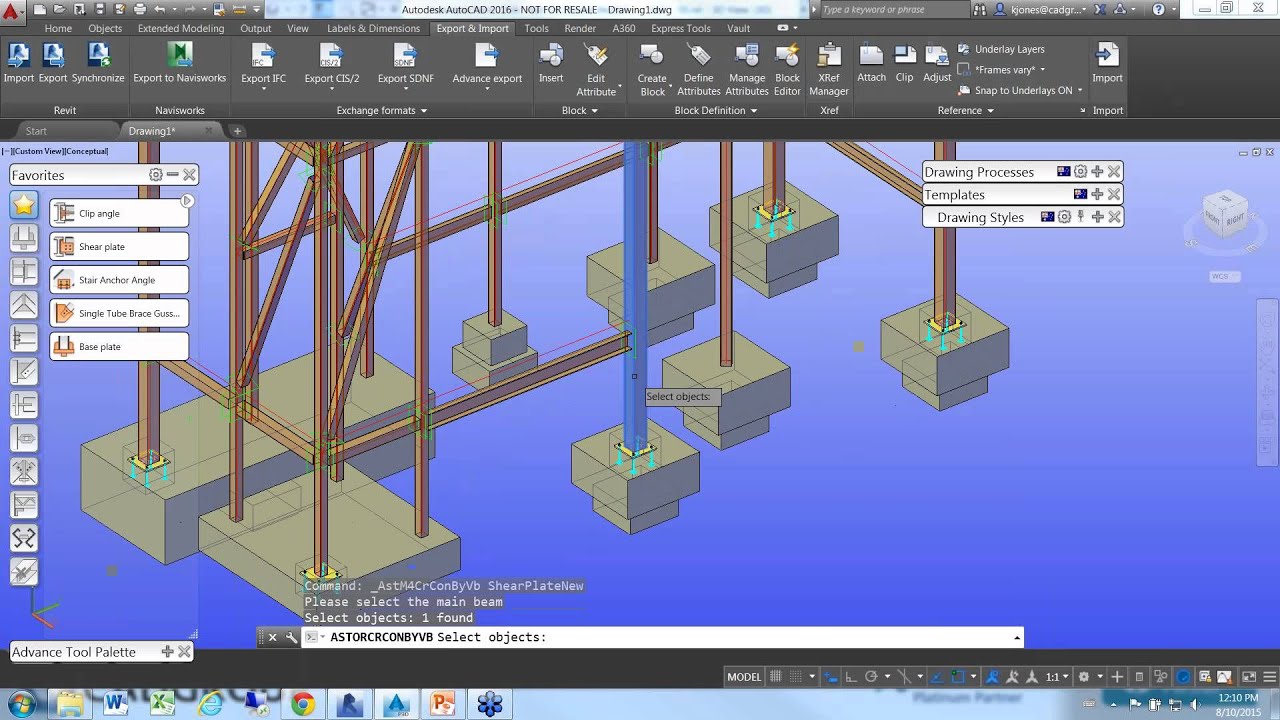Open the Express Tools tab
The width and height of the screenshot is (1280, 720).
(681, 28)
